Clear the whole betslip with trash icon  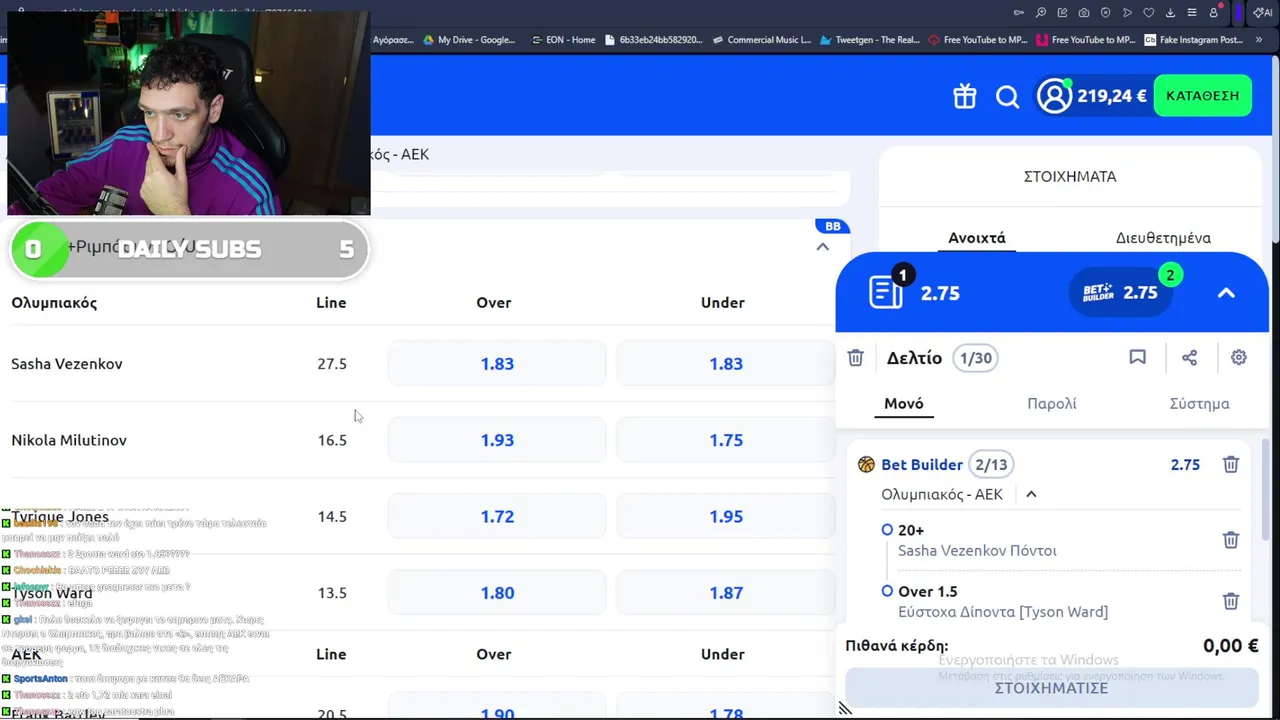coord(855,357)
